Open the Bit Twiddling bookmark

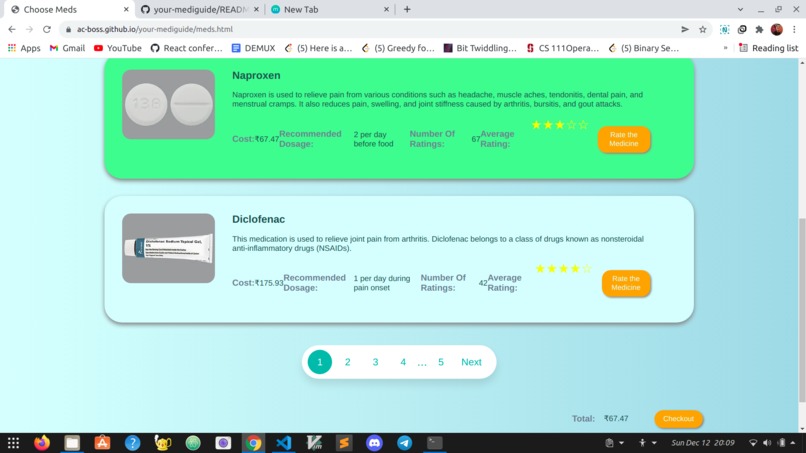tap(480, 48)
